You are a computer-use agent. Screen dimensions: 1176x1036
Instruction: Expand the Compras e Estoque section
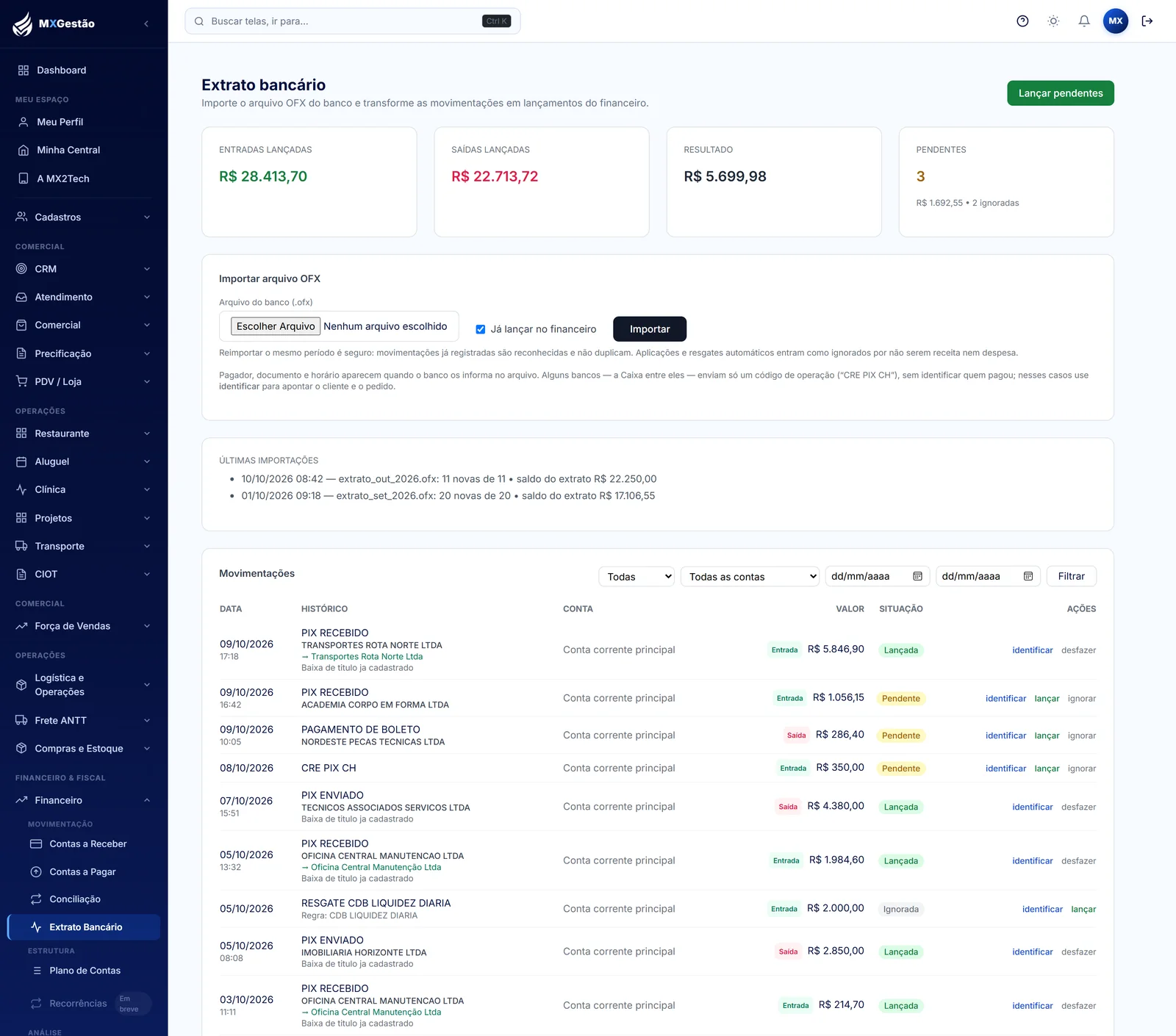click(84, 749)
